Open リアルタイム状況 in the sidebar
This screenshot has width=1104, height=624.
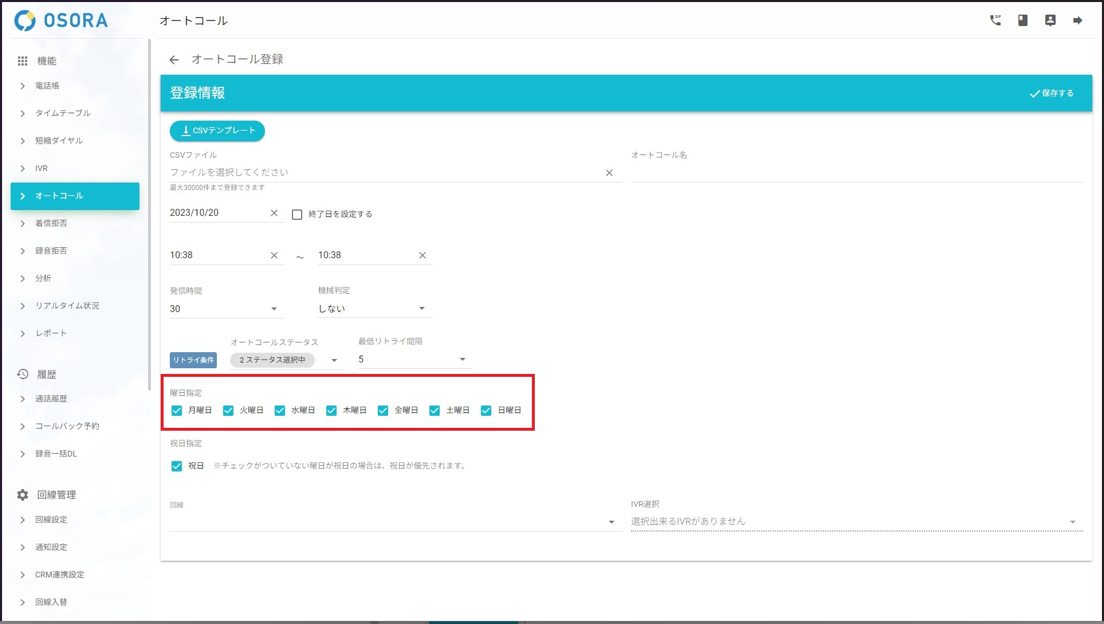(x=75, y=306)
